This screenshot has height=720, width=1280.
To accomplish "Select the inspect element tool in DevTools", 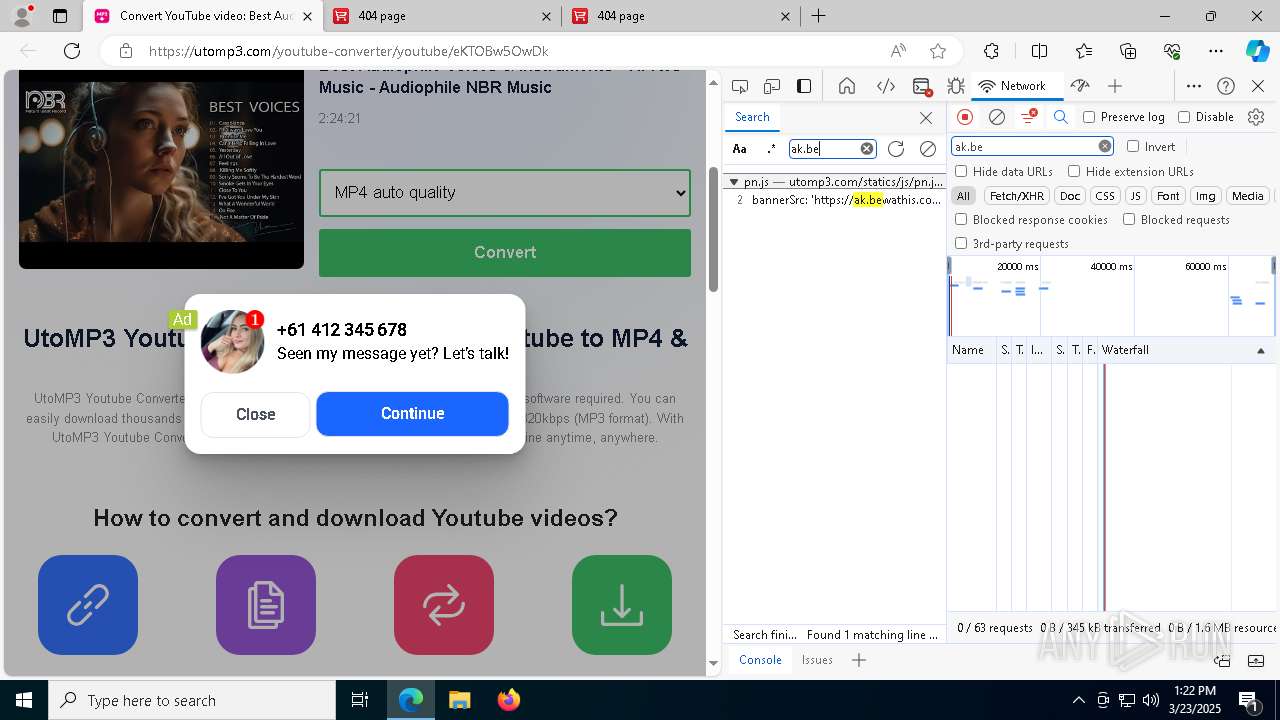I will (740, 86).
